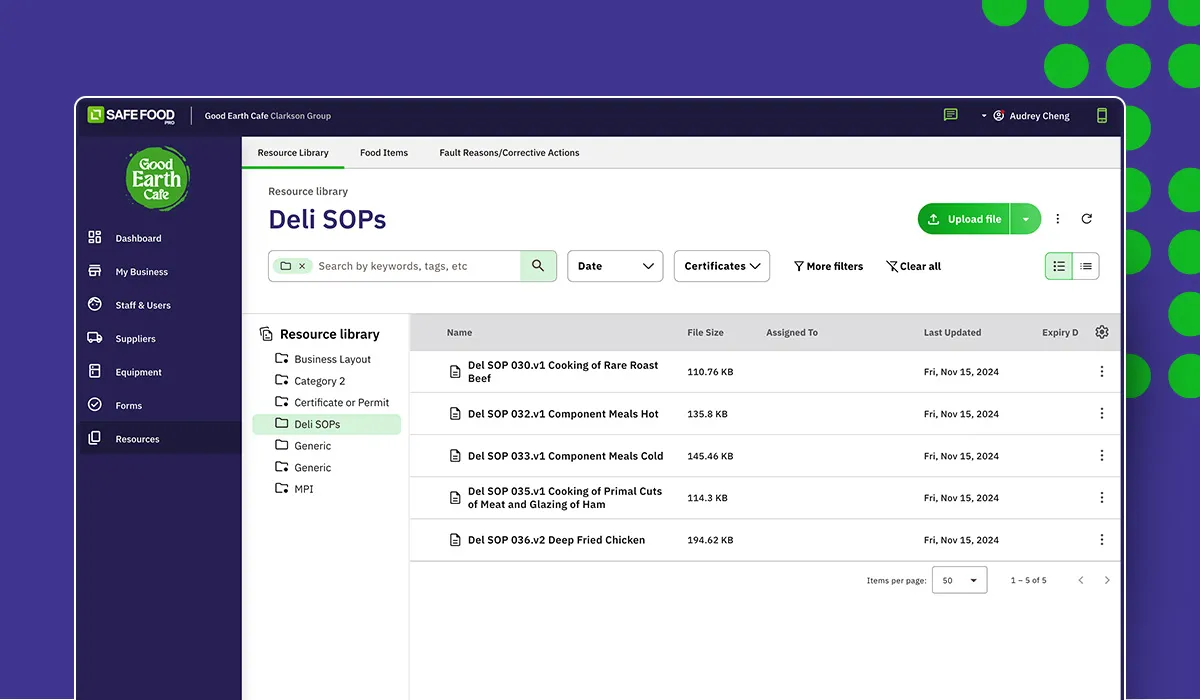Sort by Last Updated column header
1200x700 pixels.
(952, 332)
